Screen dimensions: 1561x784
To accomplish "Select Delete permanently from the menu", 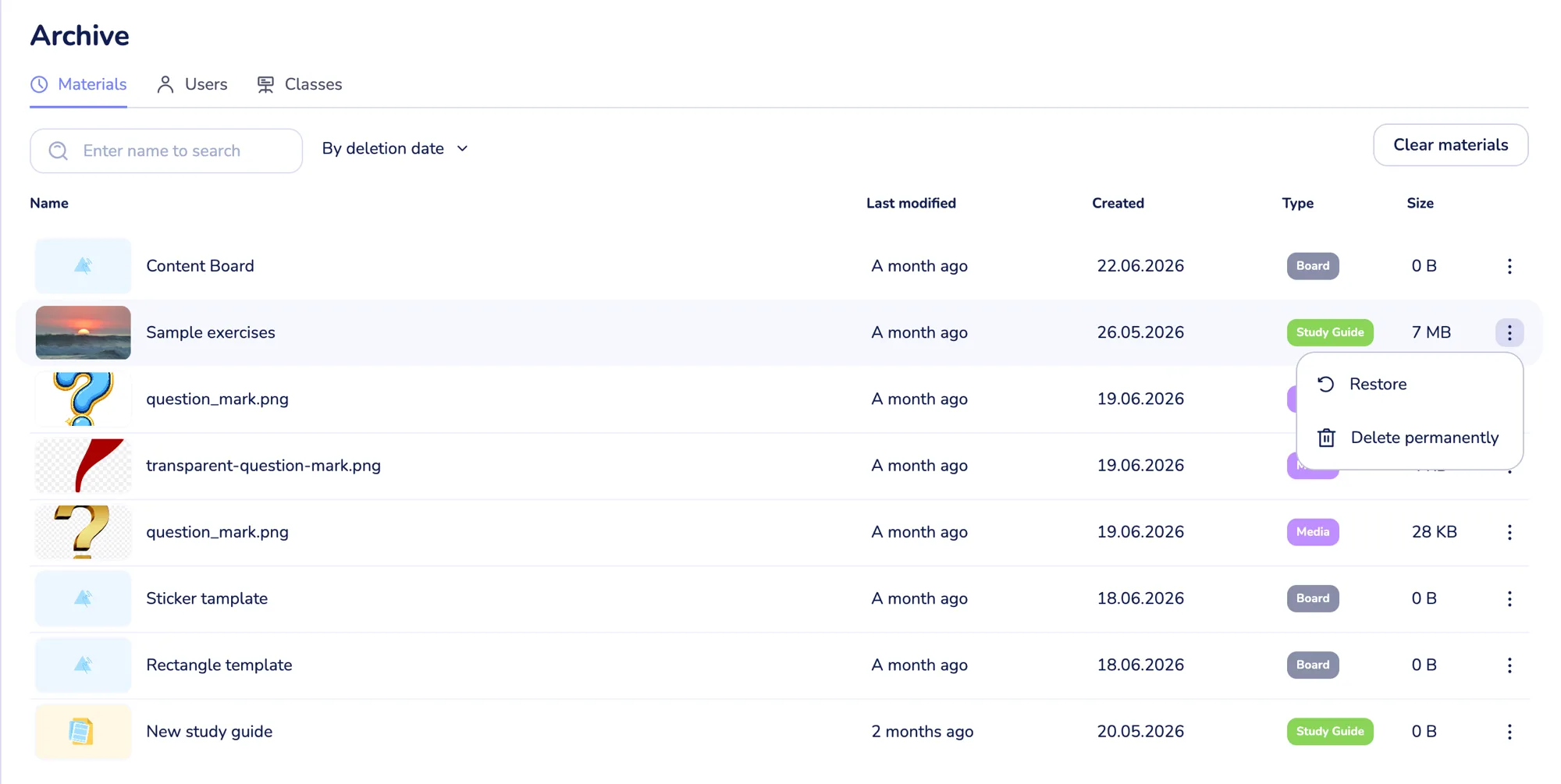I will (1410, 438).
